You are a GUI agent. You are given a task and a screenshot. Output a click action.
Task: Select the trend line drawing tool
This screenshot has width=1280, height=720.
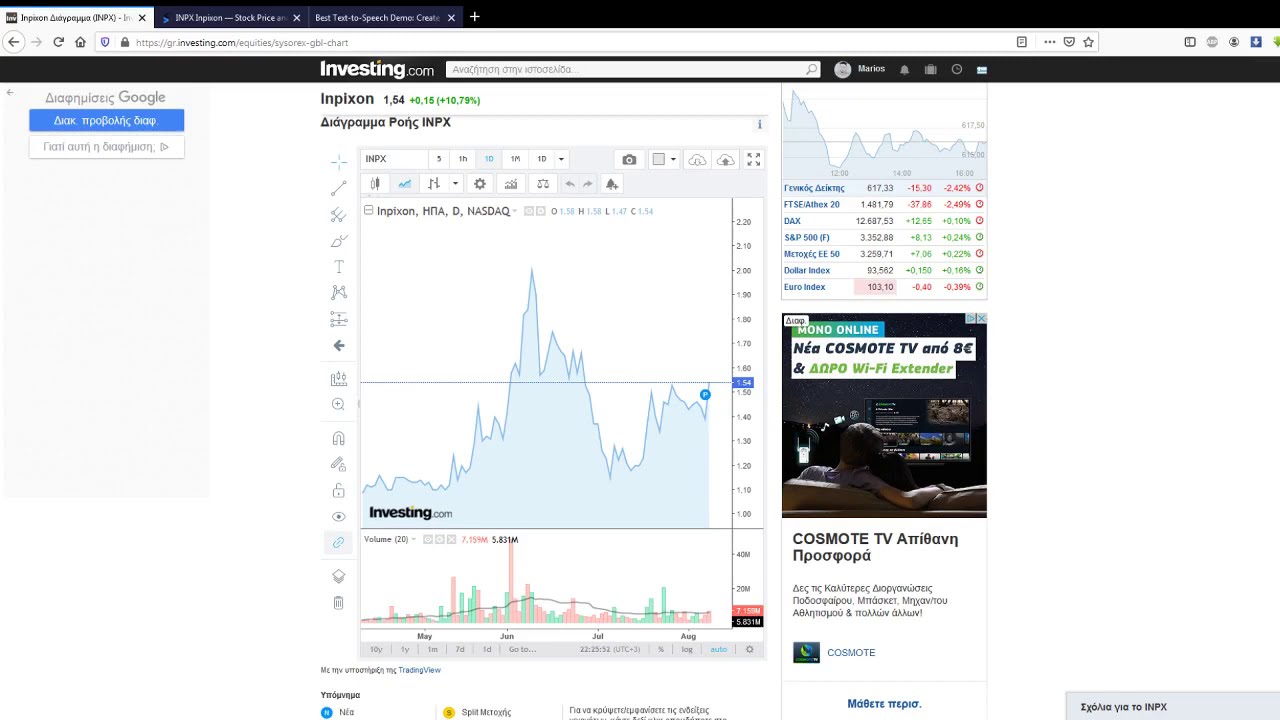339,188
